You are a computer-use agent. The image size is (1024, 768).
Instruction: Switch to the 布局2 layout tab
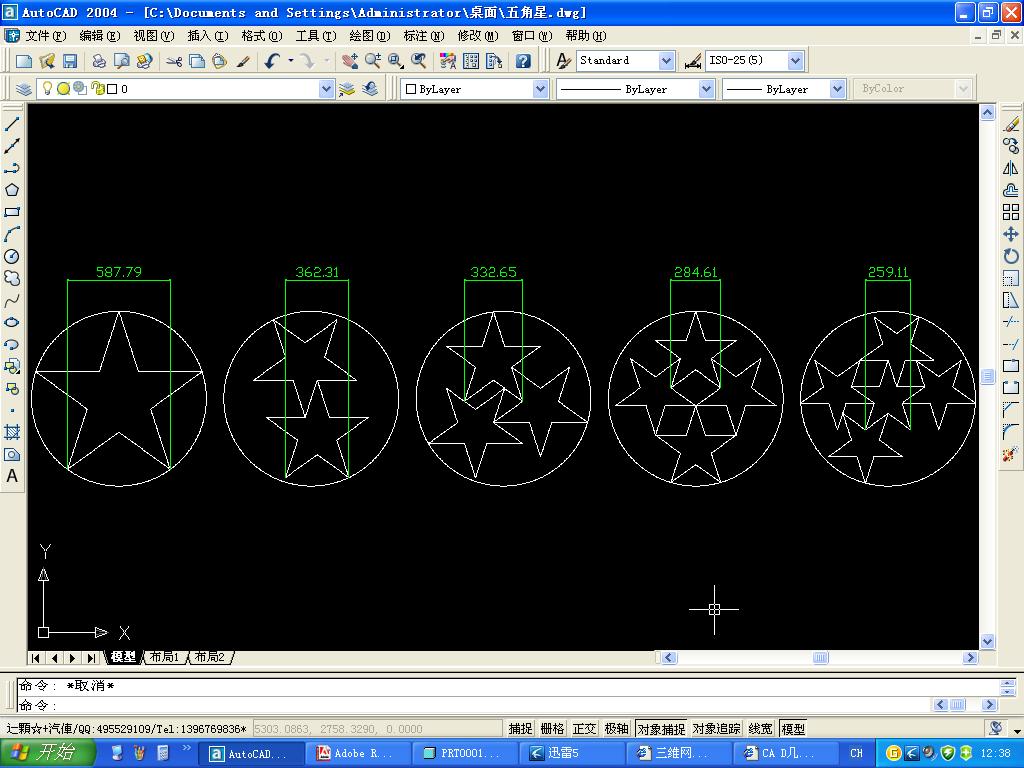[210, 656]
